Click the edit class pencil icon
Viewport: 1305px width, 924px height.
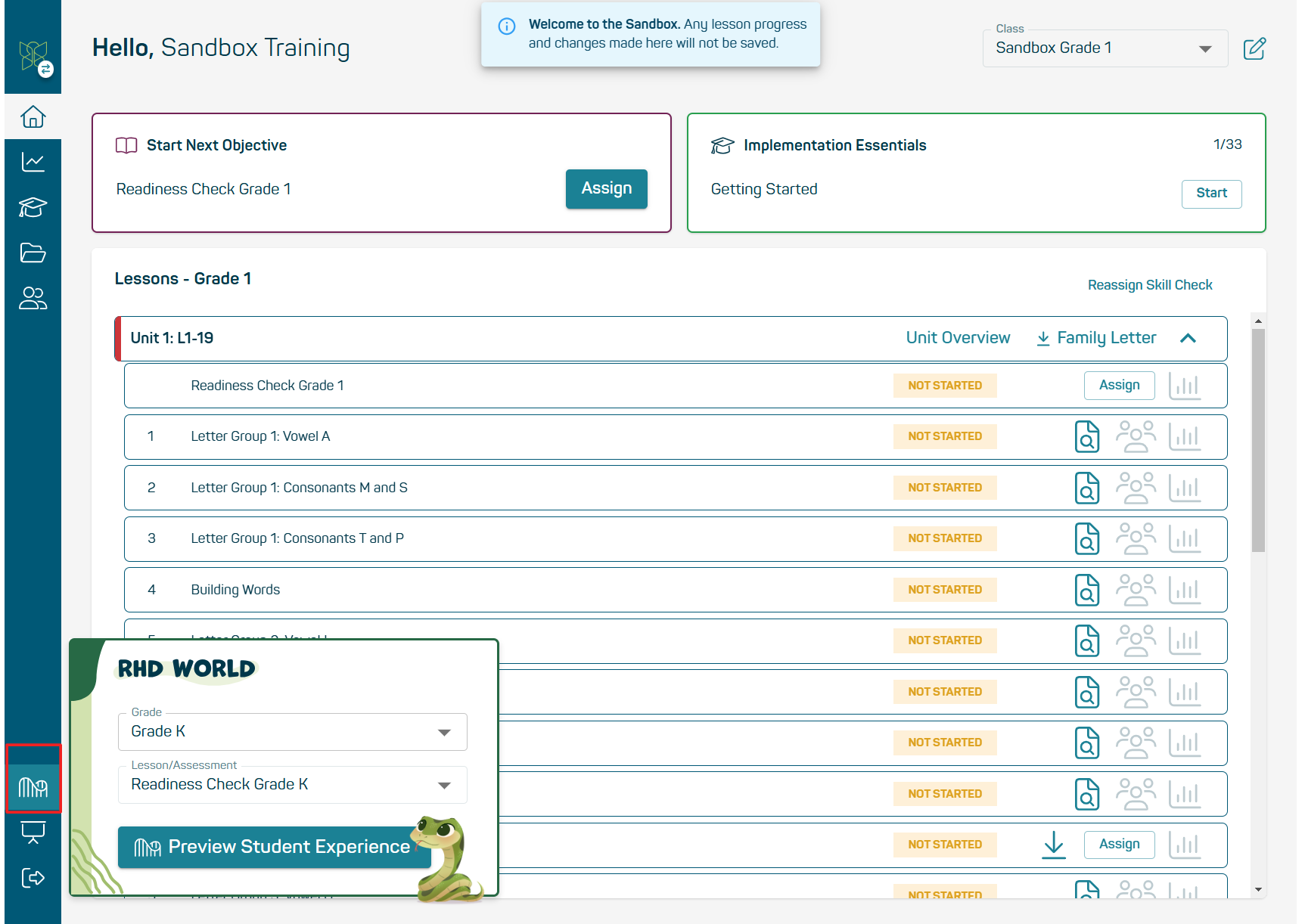1254,48
